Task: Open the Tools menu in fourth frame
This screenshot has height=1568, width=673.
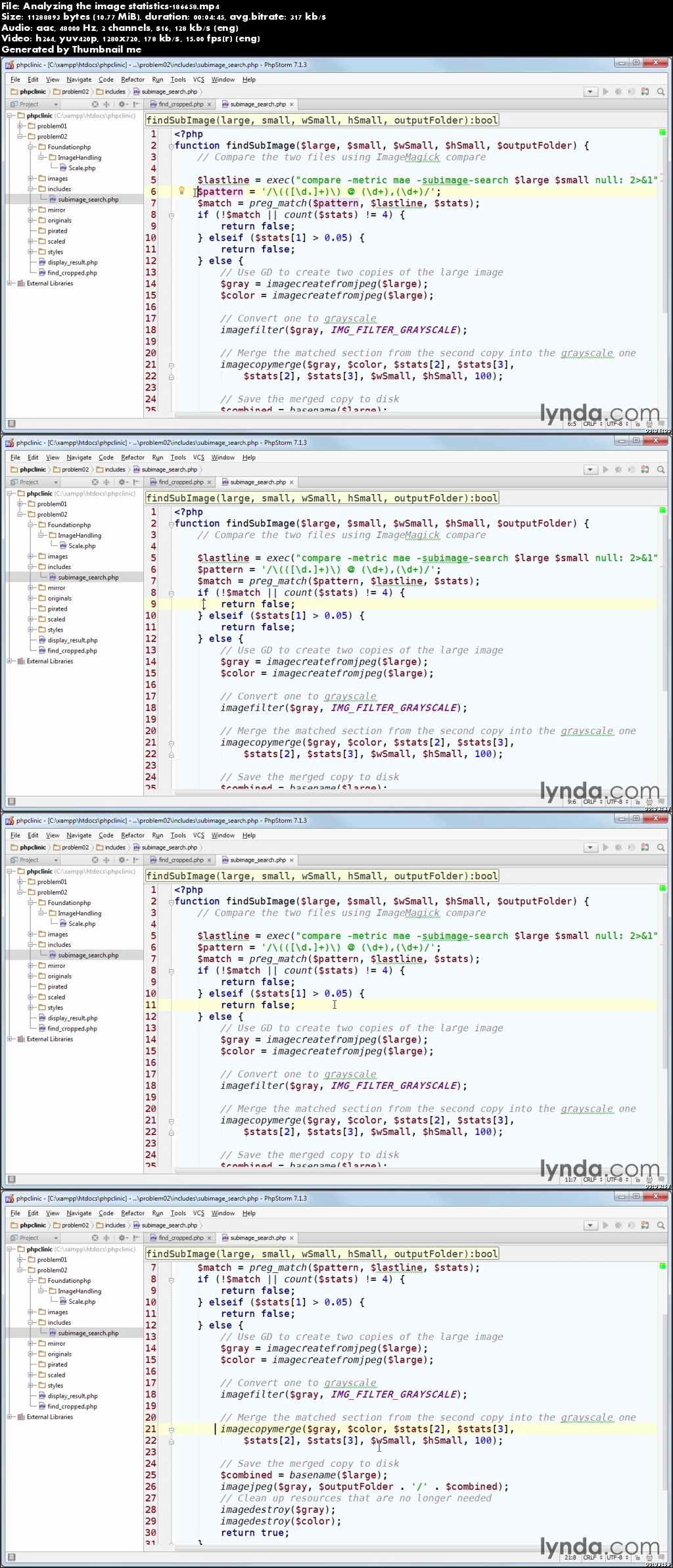Action: (x=178, y=1213)
